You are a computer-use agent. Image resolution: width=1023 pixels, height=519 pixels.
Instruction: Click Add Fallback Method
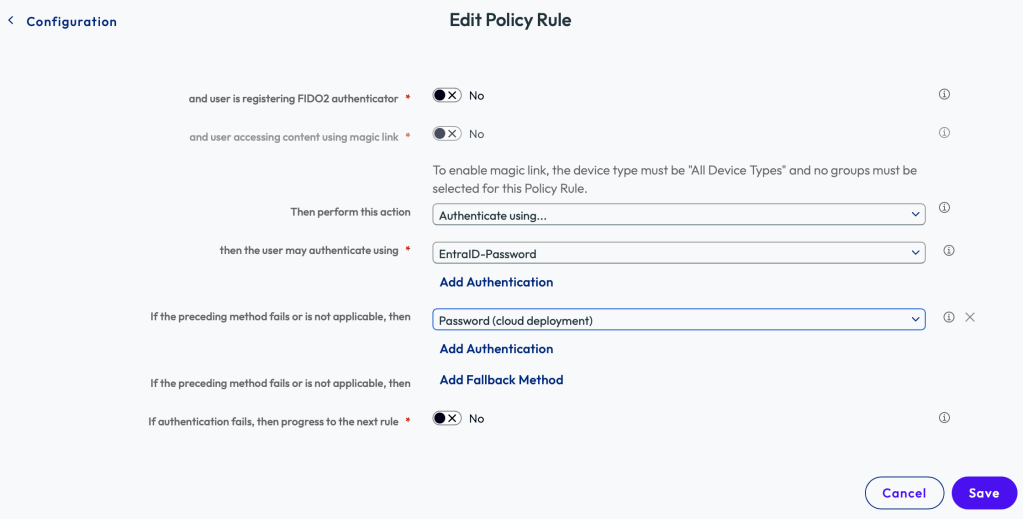click(501, 380)
